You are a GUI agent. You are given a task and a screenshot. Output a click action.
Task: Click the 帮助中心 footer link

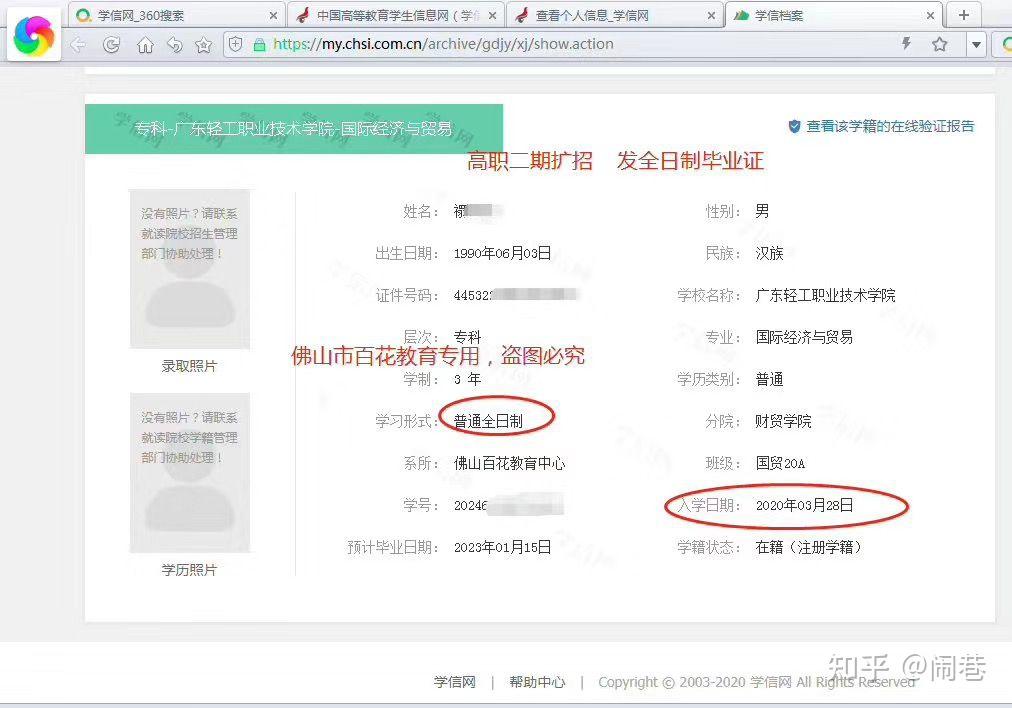pyautogui.click(x=536, y=681)
